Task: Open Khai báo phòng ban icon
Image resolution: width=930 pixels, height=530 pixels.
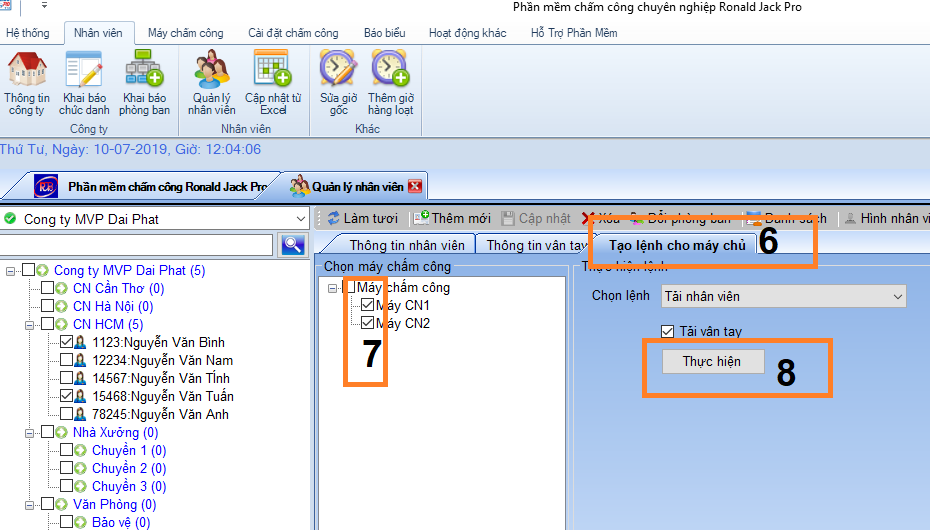Action: [x=144, y=69]
